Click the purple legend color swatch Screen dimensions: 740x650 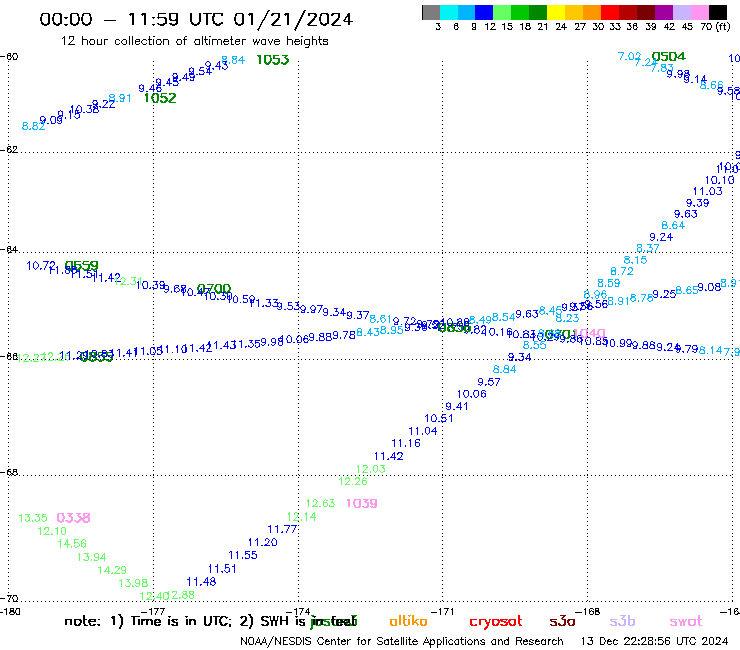pyautogui.click(x=664, y=12)
